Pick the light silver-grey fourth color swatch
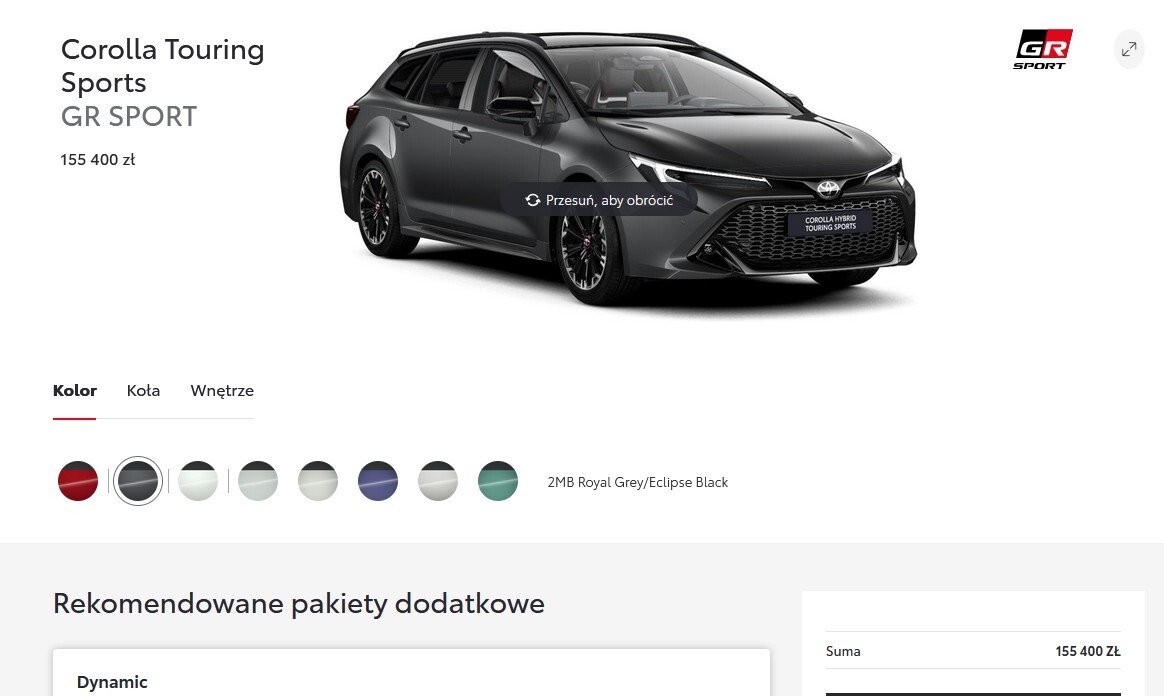Image resolution: width=1164 pixels, height=696 pixels. 258,481
